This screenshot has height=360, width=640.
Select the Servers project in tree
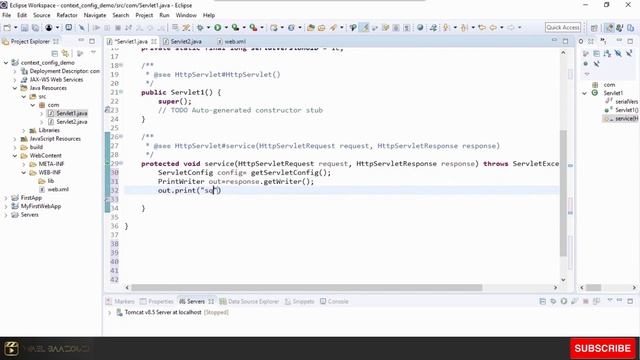click(25, 215)
